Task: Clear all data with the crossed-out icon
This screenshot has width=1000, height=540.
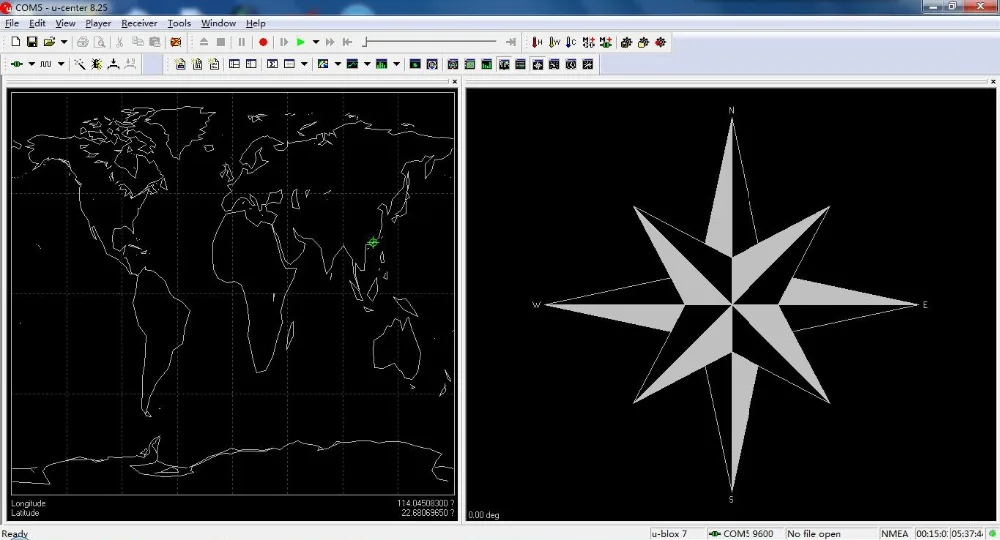Action: (175, 42)
